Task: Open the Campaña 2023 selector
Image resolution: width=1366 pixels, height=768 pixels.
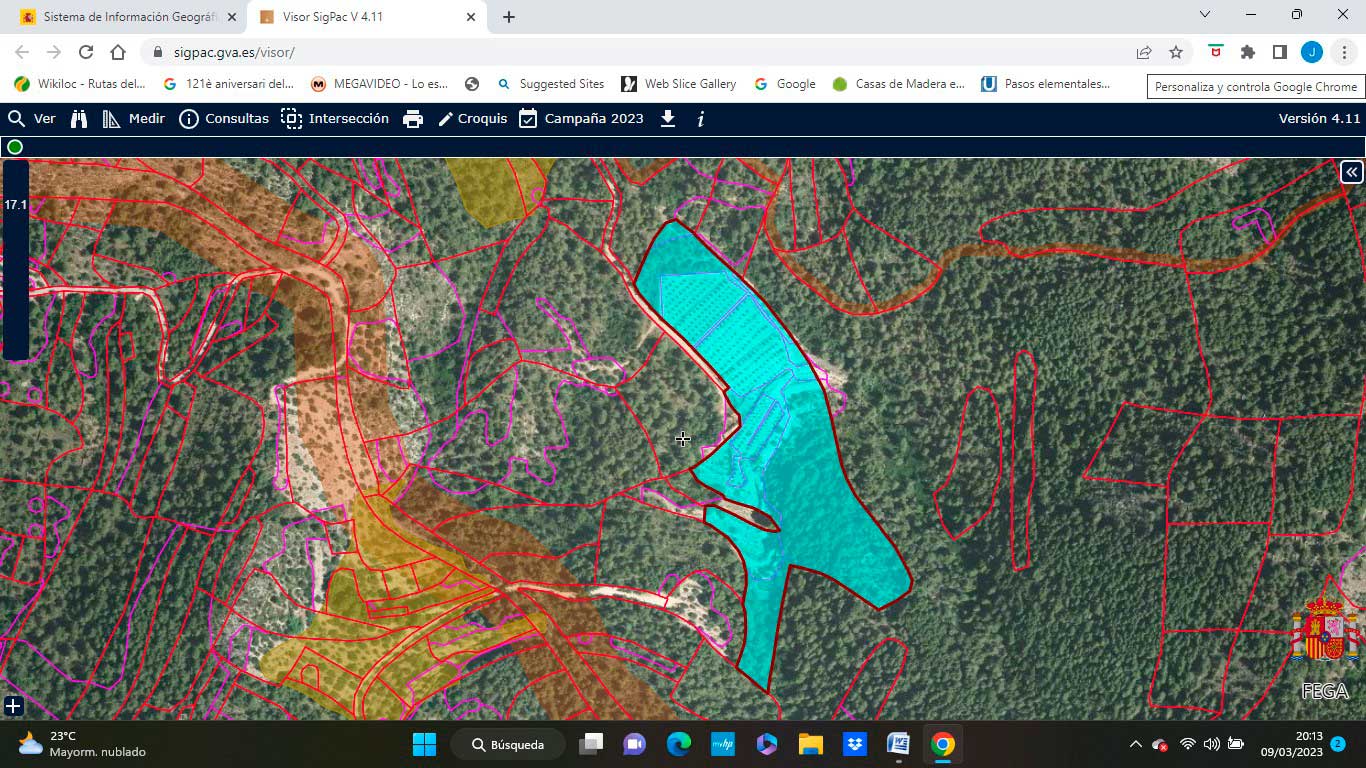Action: tap(581, 119)
